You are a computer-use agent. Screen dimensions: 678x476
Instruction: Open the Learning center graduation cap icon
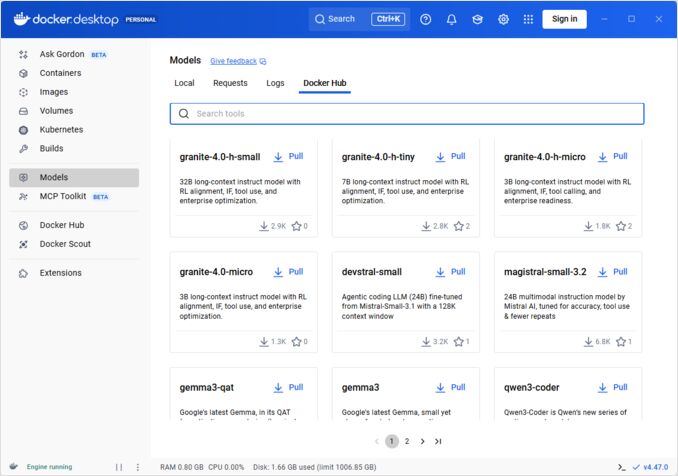[478, 19]
